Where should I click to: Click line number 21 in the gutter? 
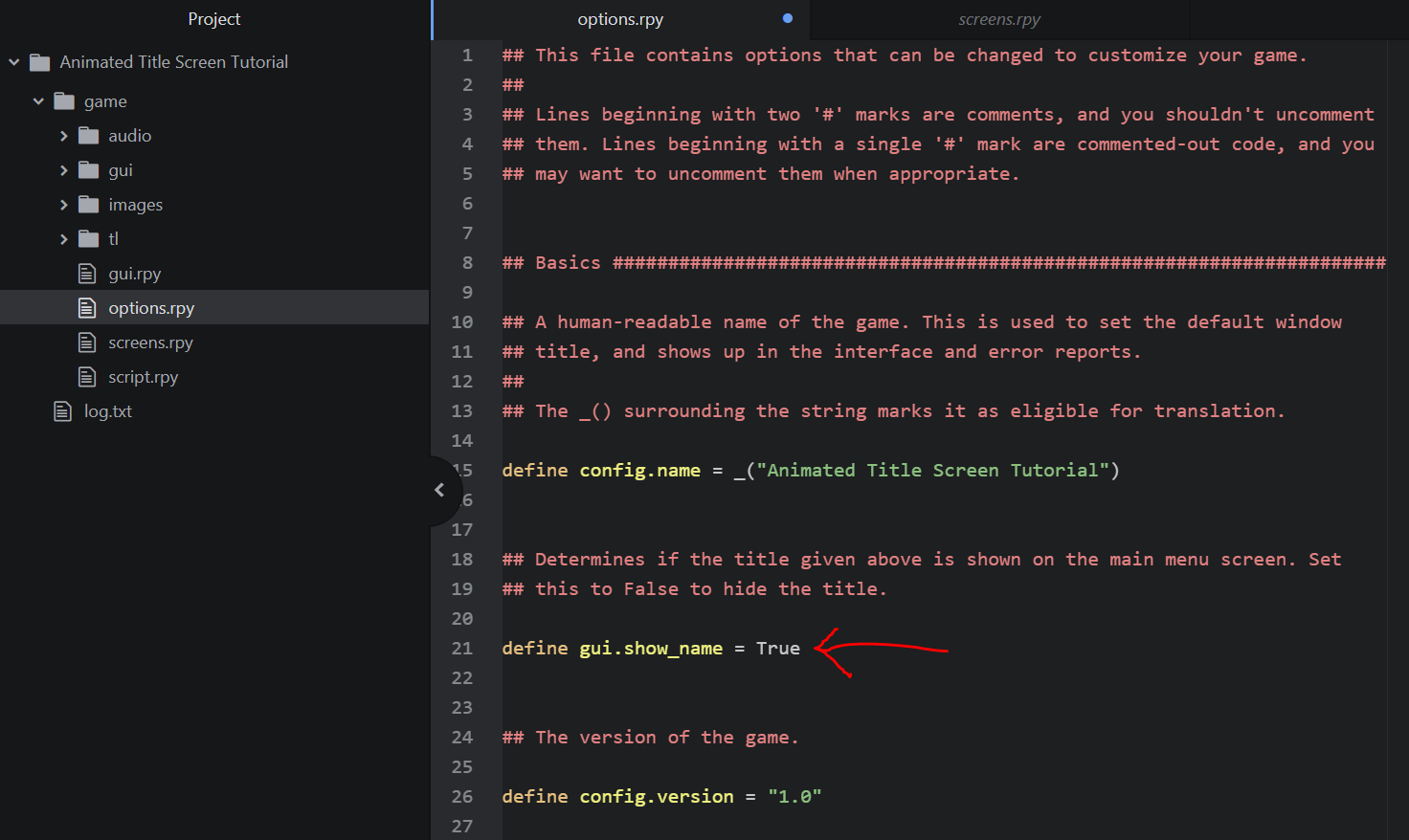(x=462, y=649)
